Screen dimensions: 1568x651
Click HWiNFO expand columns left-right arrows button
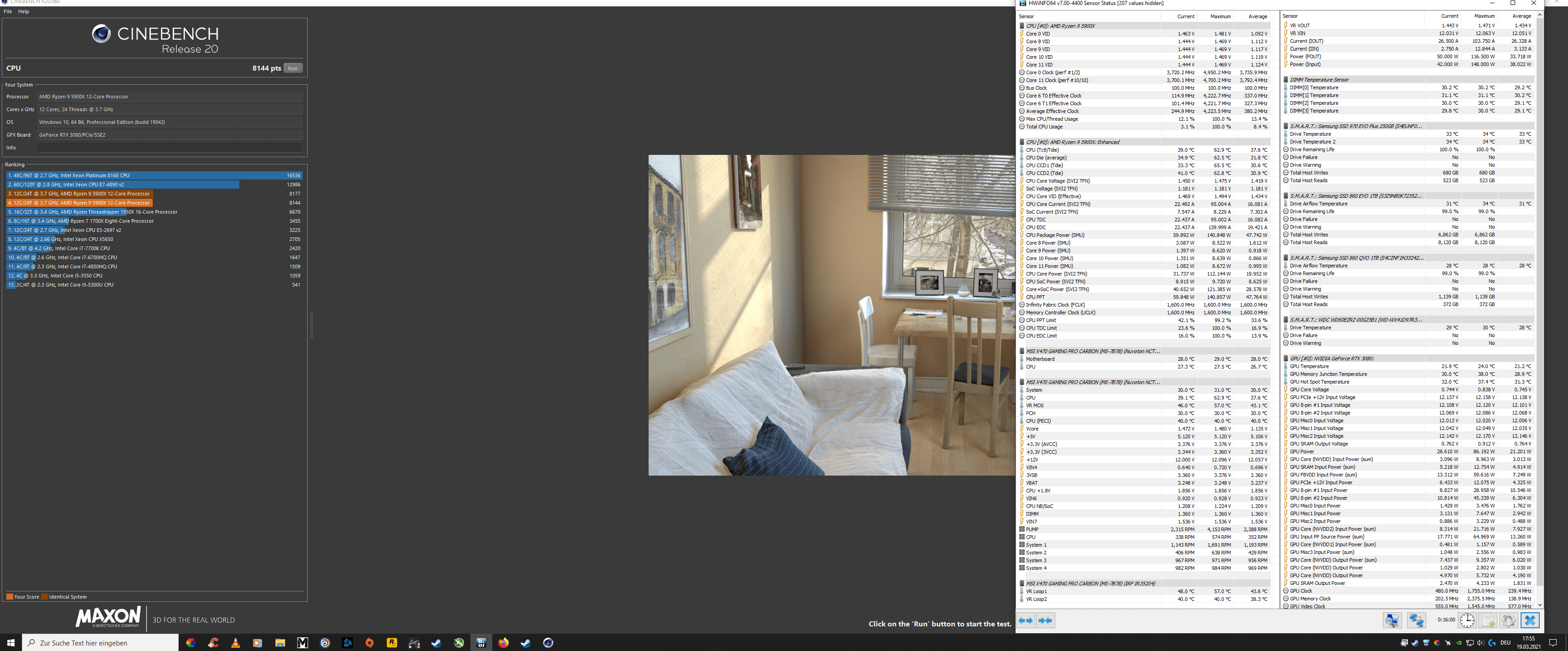click(x=1026, y=620)
